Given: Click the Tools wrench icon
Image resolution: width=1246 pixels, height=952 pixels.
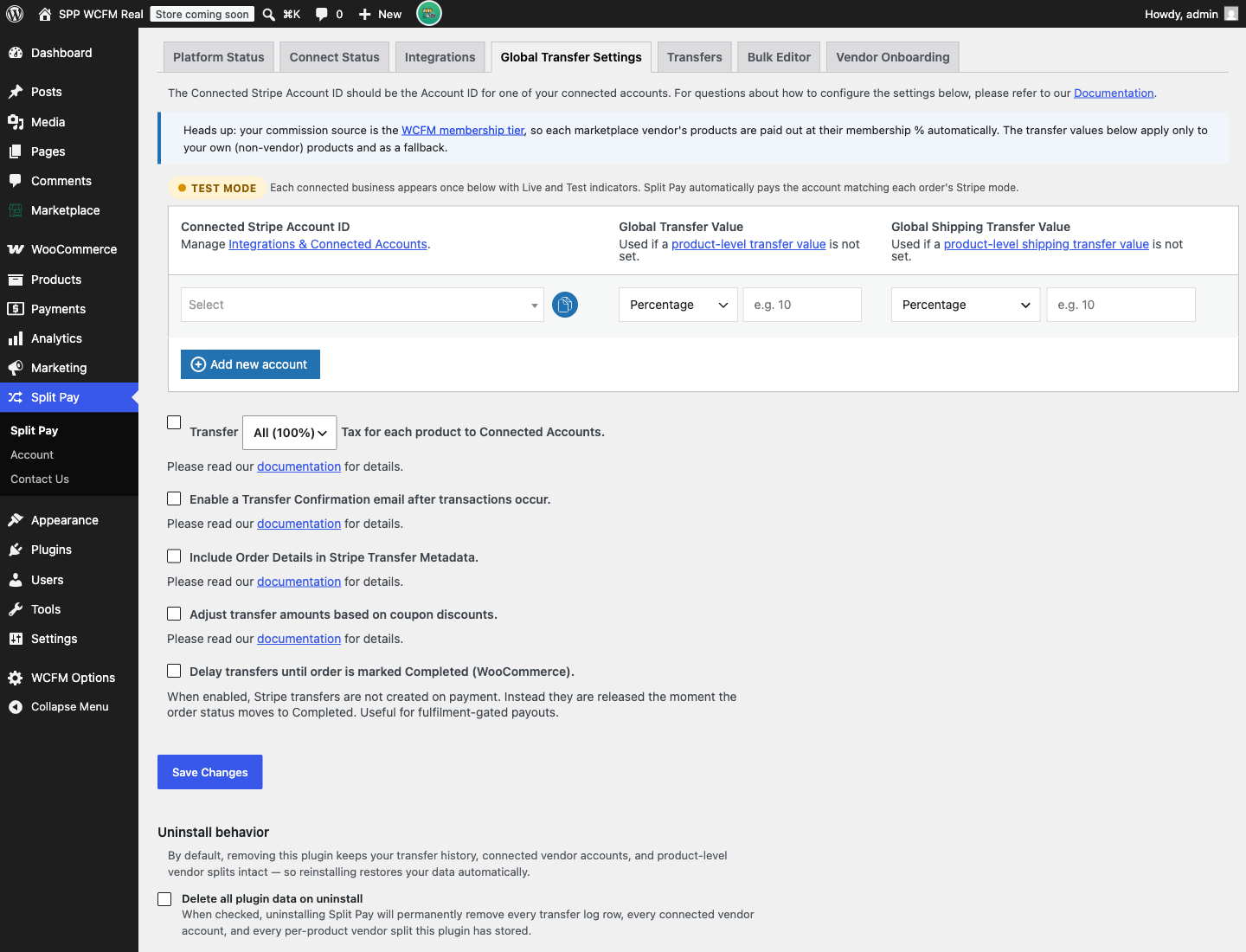Looking at the screenshot, I should pos(16,609).
